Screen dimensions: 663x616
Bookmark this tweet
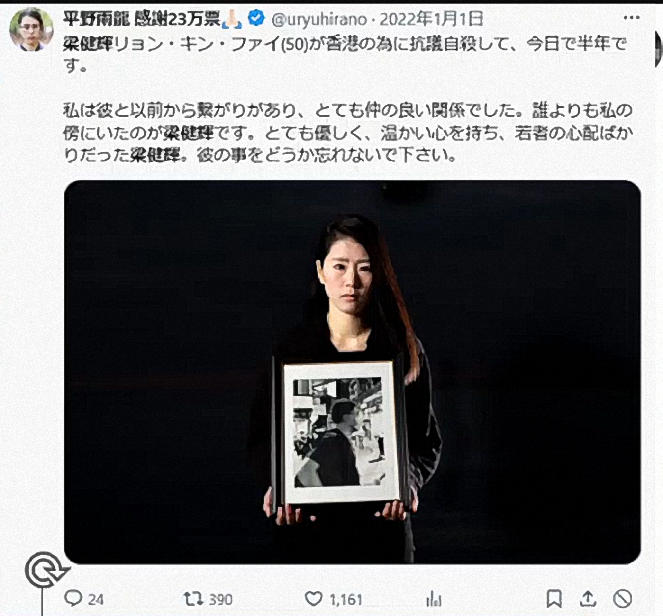pos(554,599)
